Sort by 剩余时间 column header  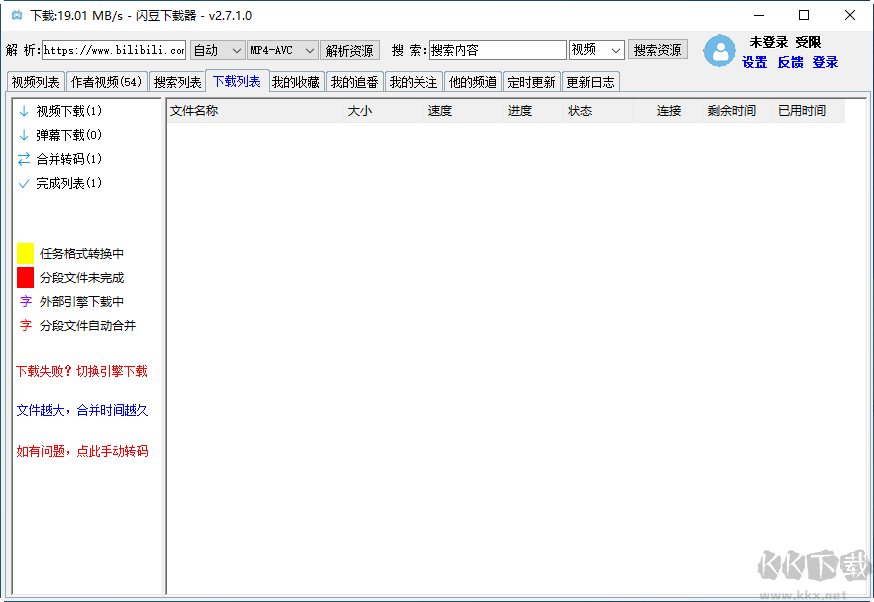(739, 111)
